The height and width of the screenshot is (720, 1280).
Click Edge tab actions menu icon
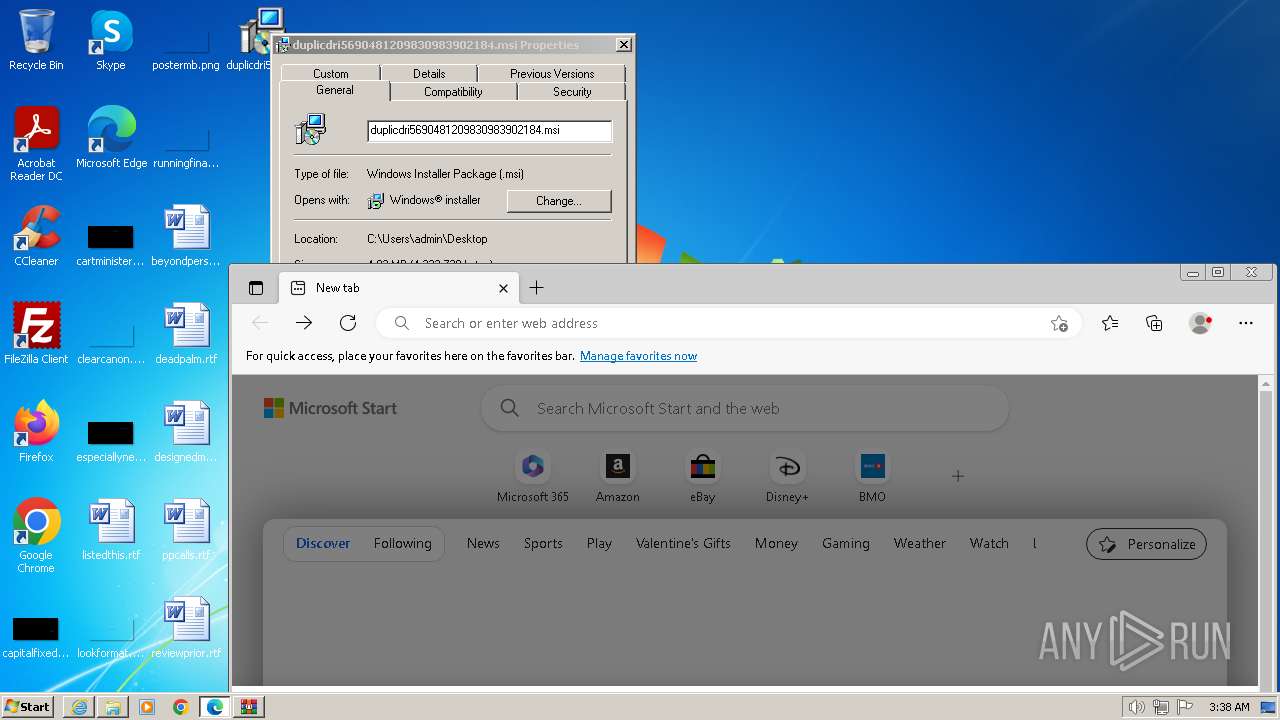pyautogui.click(x=256, y=288)
